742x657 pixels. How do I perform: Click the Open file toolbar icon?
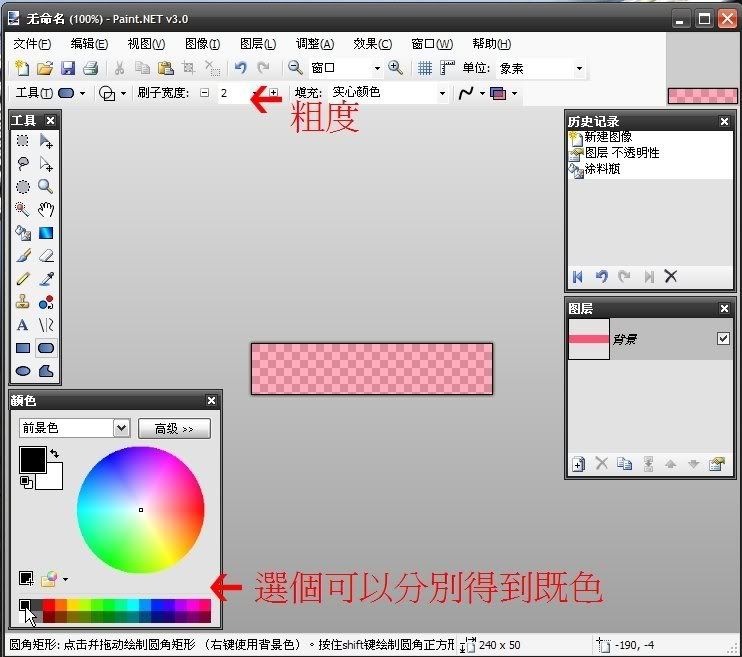[x=45, y=68]
